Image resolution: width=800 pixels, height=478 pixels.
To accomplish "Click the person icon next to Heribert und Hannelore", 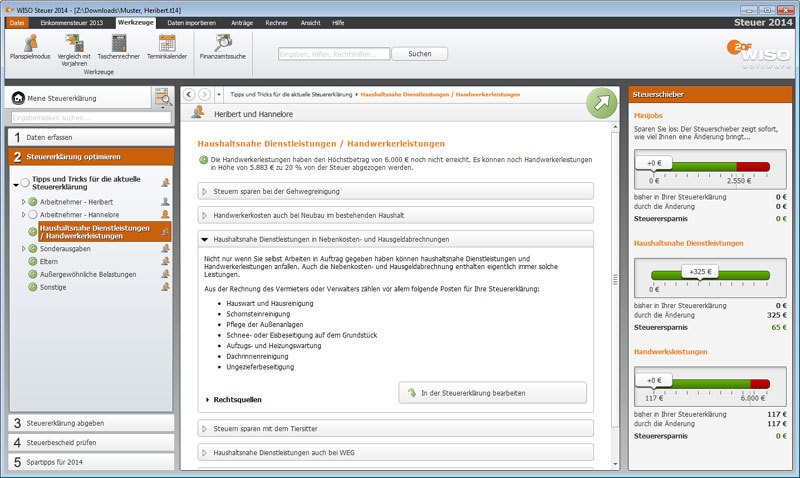I will point(197,113).
